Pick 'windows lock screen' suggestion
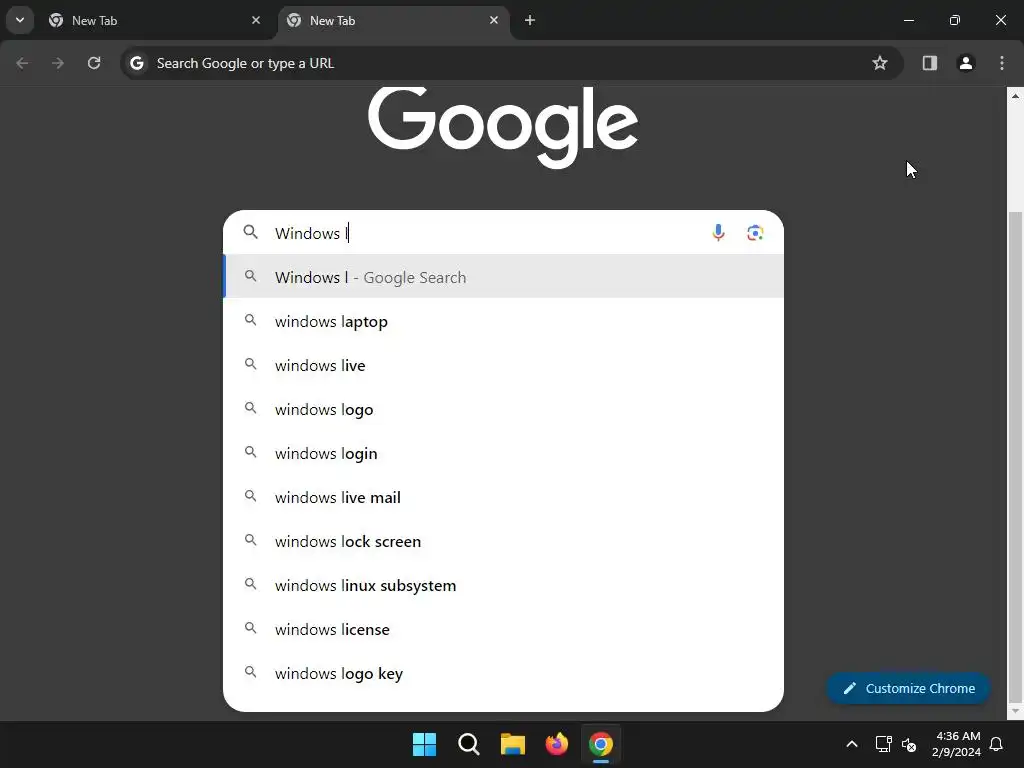Image resolution: width=1024 pixels, height=768 pixels. pyautogui.click(x=503, y=541)
